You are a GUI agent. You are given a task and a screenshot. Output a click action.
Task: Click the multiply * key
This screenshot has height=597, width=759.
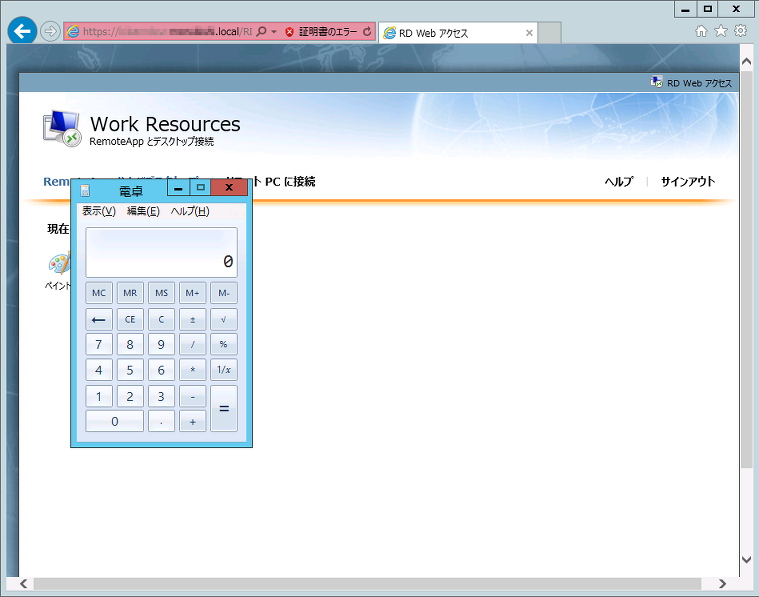click(x=192, y=370)
